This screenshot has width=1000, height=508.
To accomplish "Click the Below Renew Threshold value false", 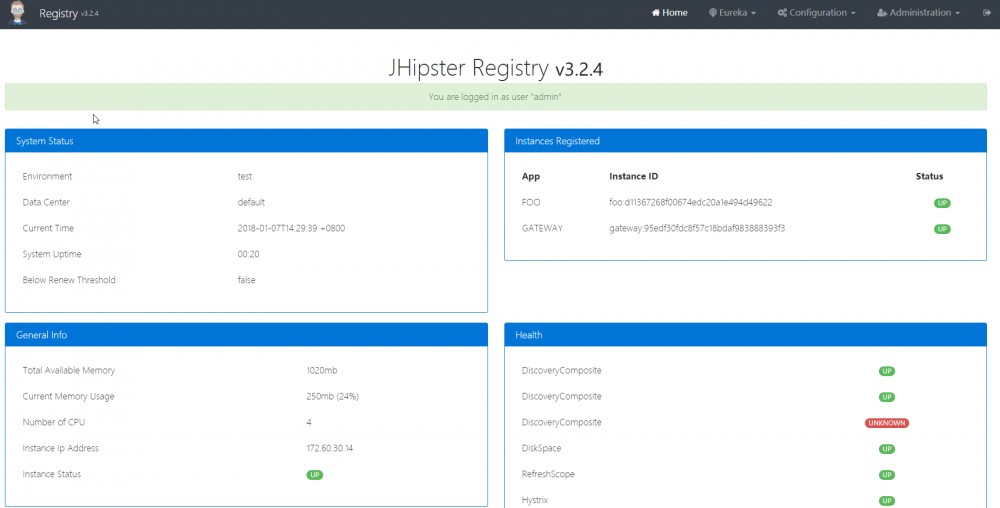I will 246,280.
